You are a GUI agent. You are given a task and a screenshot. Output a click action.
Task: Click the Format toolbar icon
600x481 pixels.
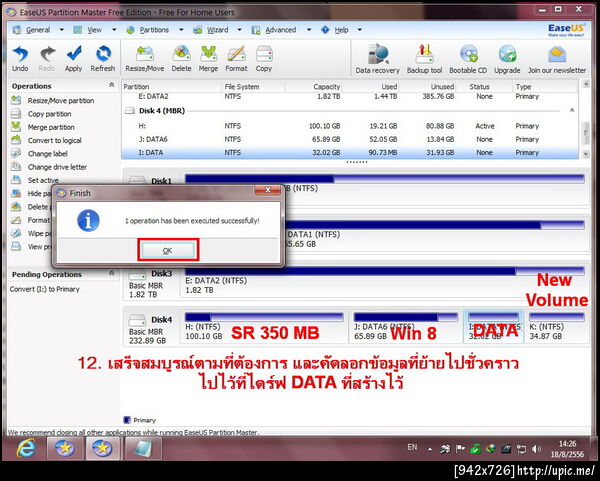click(236, 54)
